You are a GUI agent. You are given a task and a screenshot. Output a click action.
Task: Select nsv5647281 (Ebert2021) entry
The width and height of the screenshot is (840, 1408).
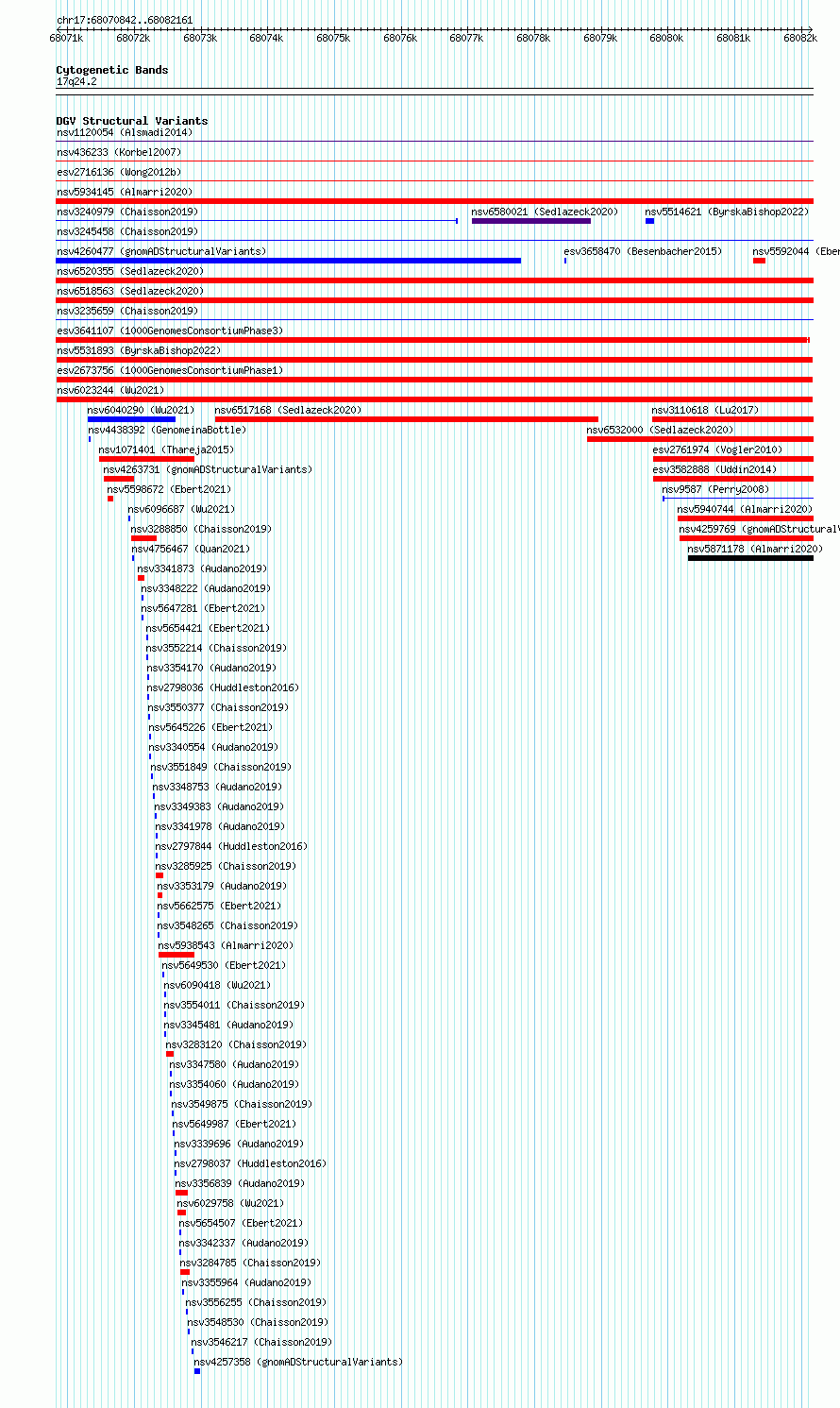click(204, 608)
